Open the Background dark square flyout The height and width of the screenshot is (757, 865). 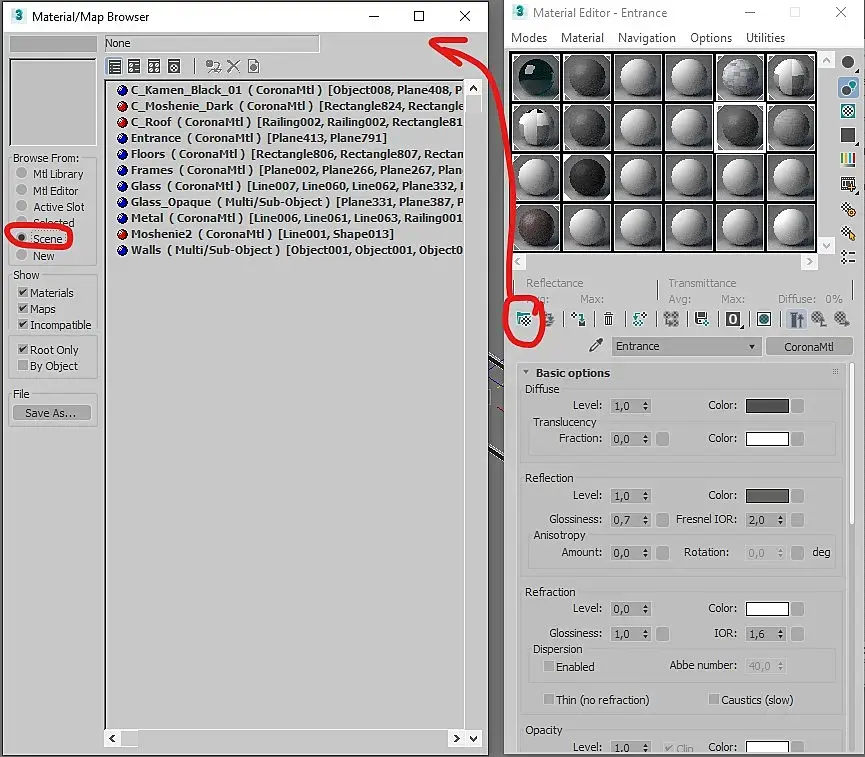[848, 135]
